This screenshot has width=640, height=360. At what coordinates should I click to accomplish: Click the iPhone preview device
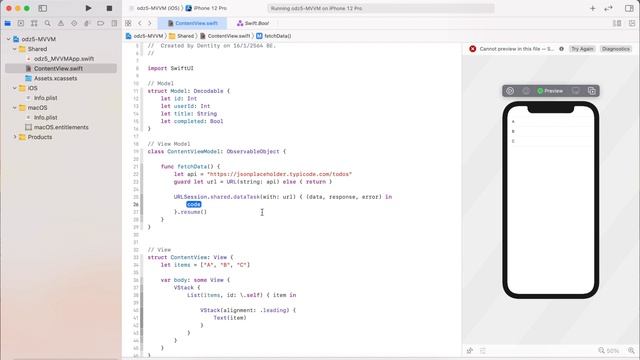tap(551, 200)
